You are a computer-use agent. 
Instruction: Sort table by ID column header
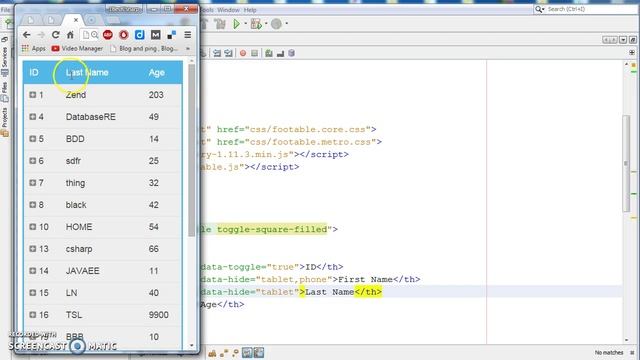pyautogui.click(x=34, y=73)
